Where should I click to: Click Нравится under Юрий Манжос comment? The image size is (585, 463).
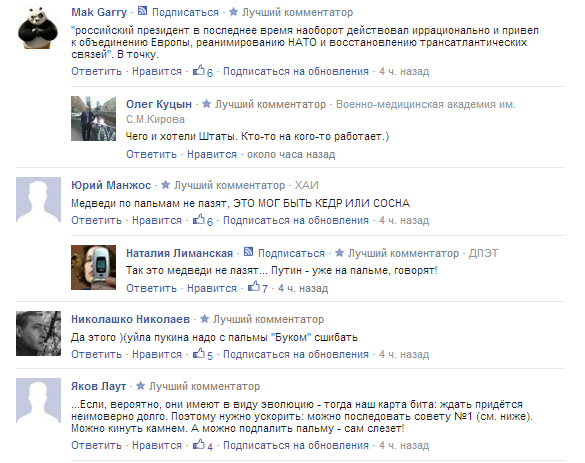(x=157, y=220)
